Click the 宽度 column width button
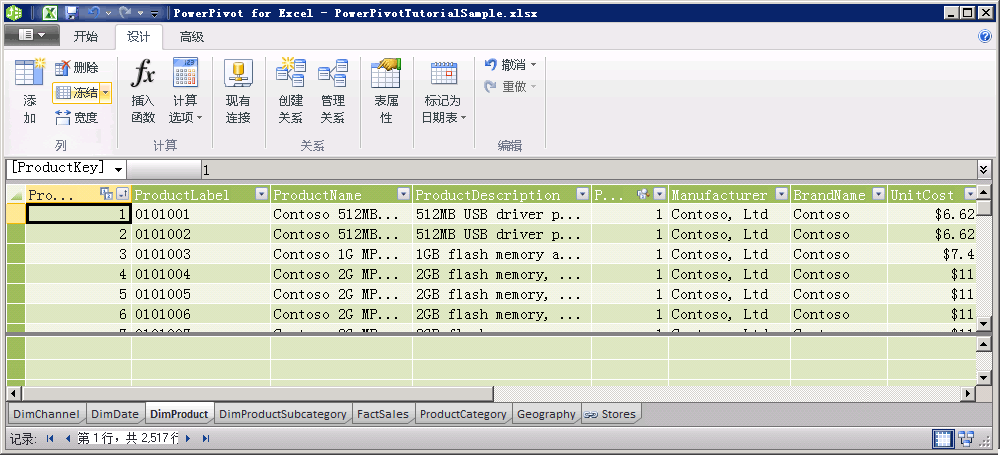 76,117
